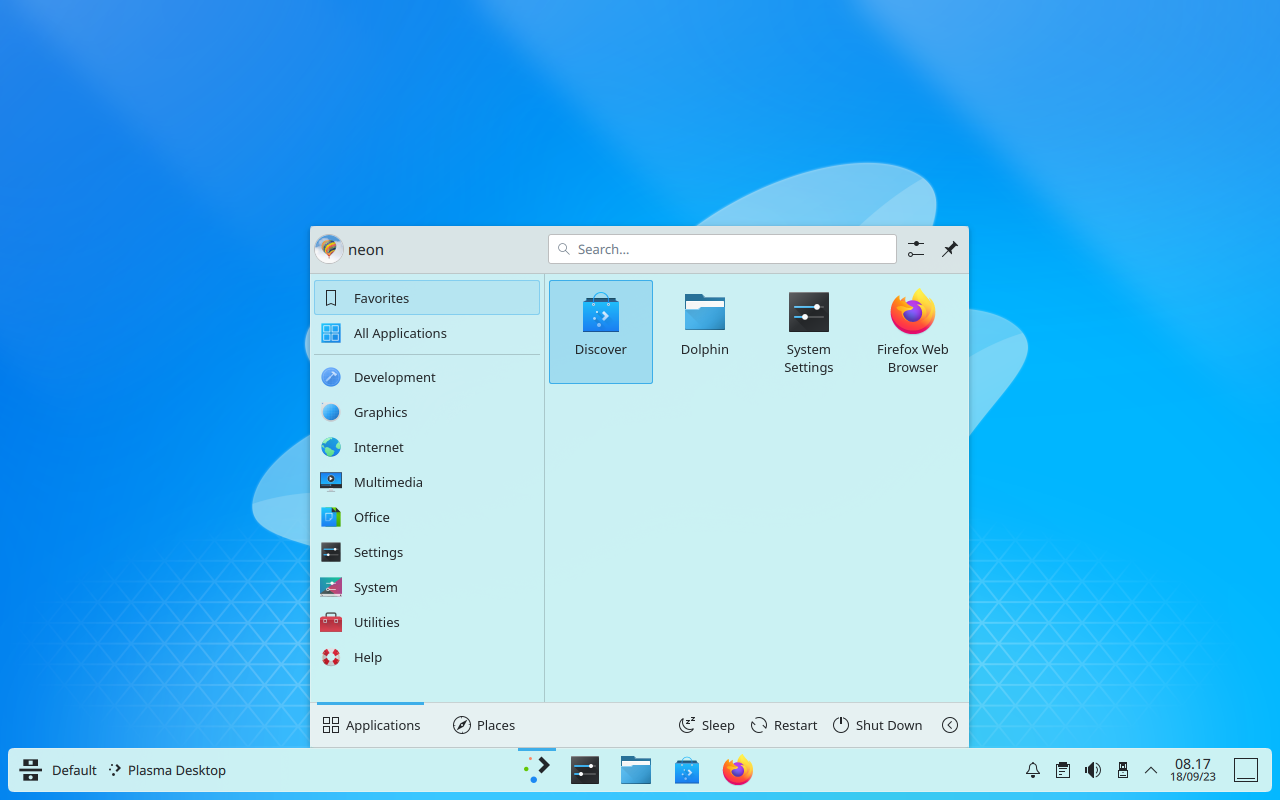This screenshot has width=1280, height=800.
Task: Open the Internet category globe icon
Action: click(330, 447)
